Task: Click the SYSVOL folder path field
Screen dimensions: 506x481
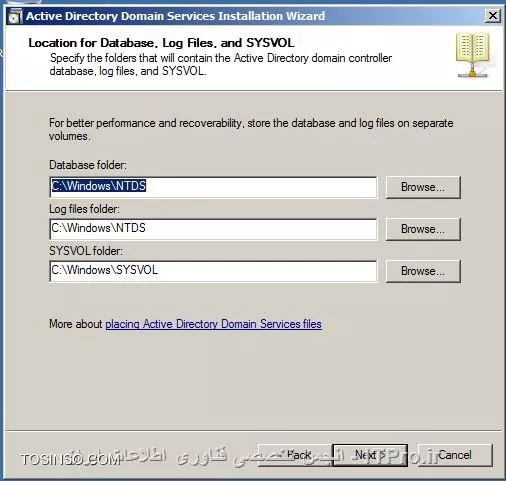Action: tap(213, 271)
